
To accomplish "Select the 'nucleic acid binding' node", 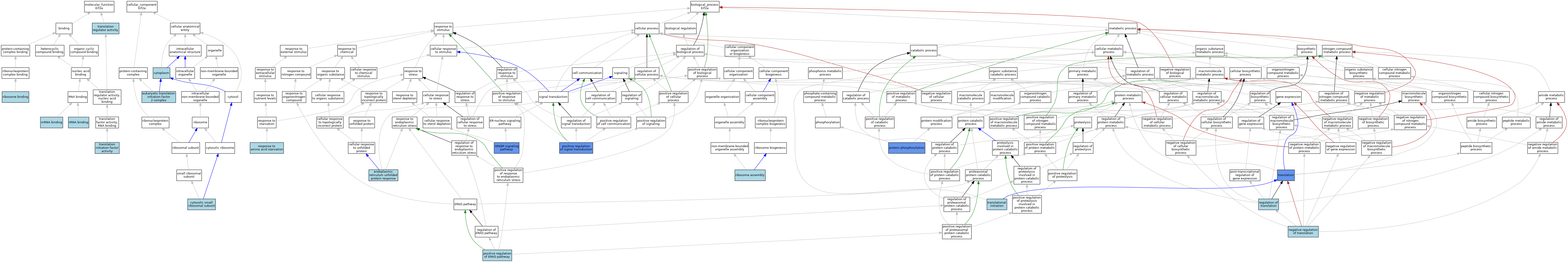I will click(80, 73).
